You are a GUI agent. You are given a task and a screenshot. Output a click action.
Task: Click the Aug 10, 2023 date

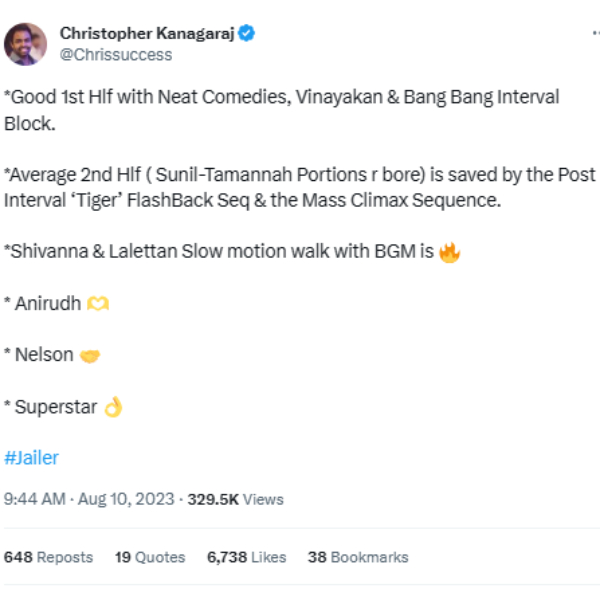[x=124, y=498]
